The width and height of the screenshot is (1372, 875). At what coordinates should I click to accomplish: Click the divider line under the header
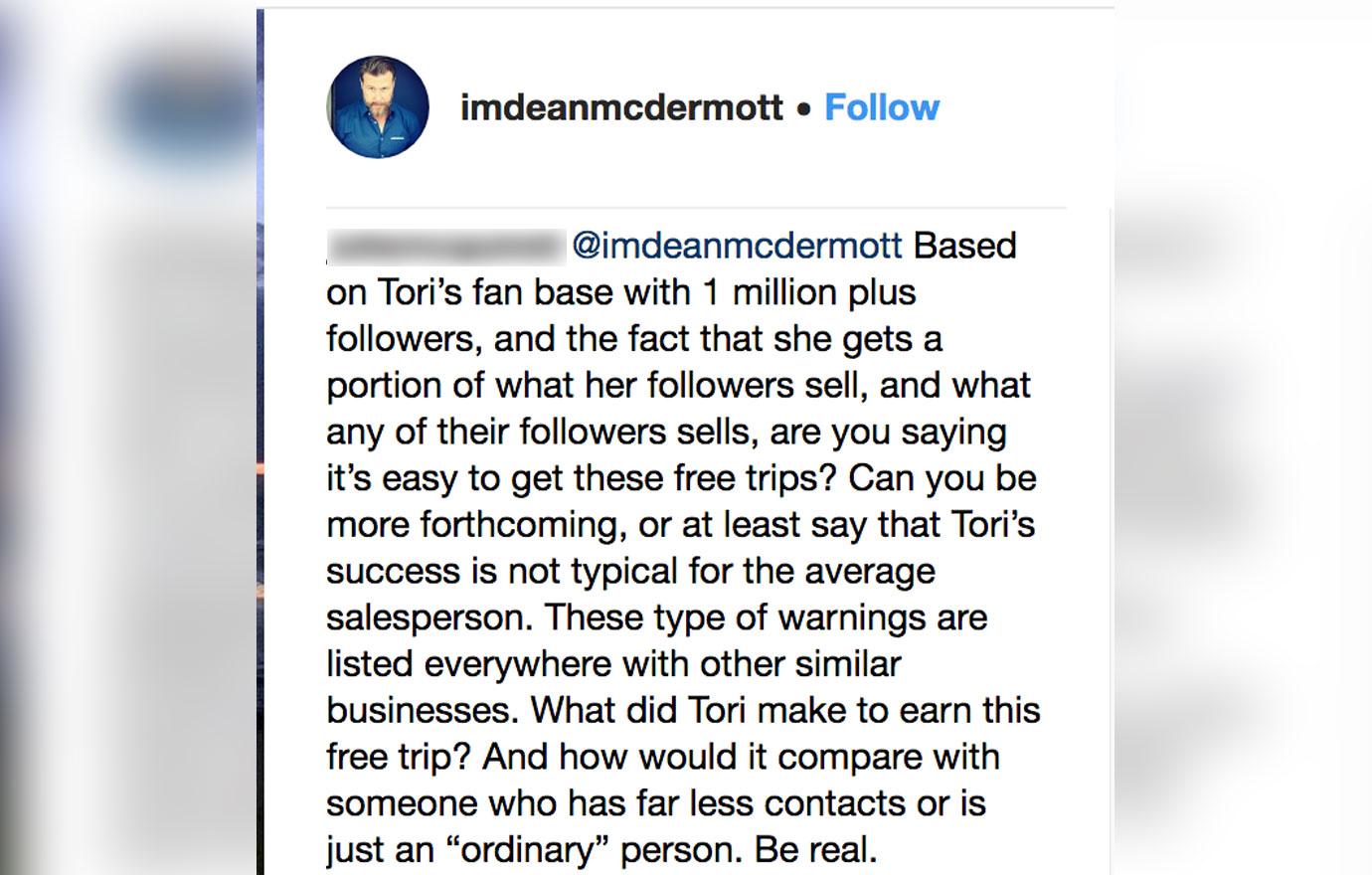pyautogui.click(x=696, y=208)
